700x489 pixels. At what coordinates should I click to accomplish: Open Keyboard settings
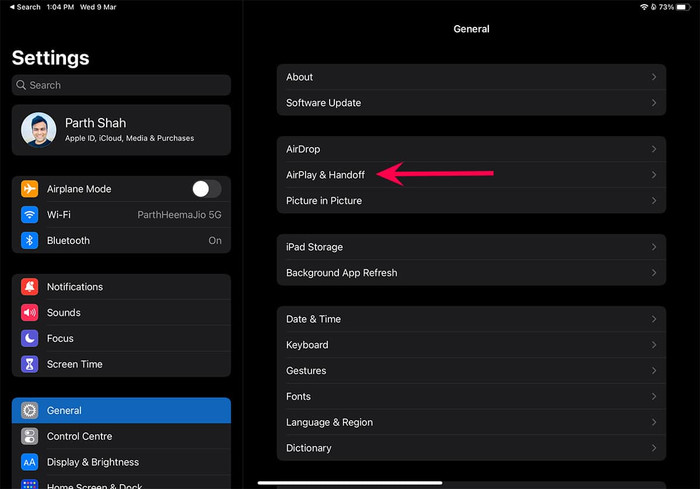click(471, 345)
